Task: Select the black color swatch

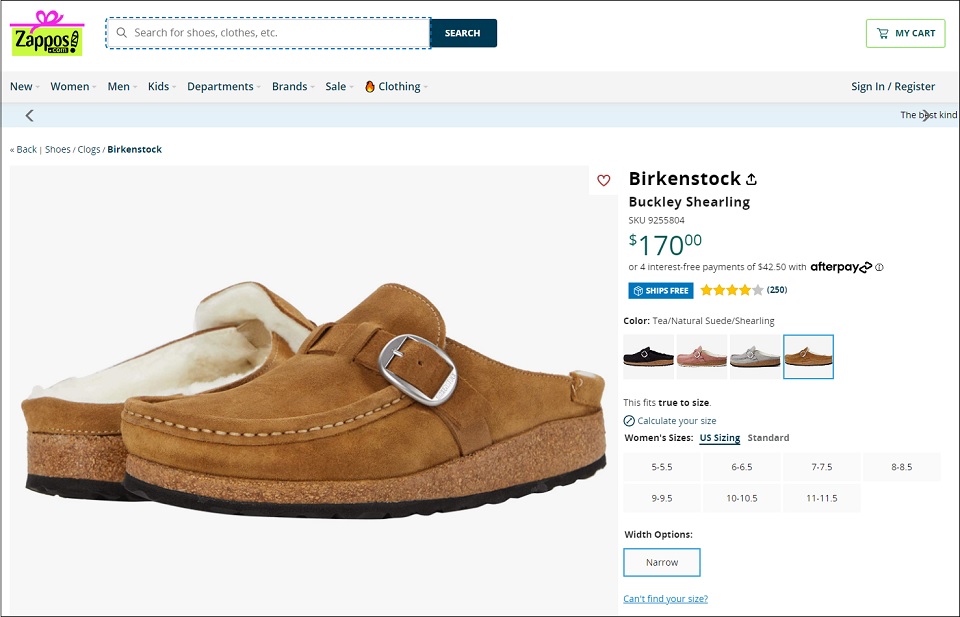Action: (x=648, y=356)
